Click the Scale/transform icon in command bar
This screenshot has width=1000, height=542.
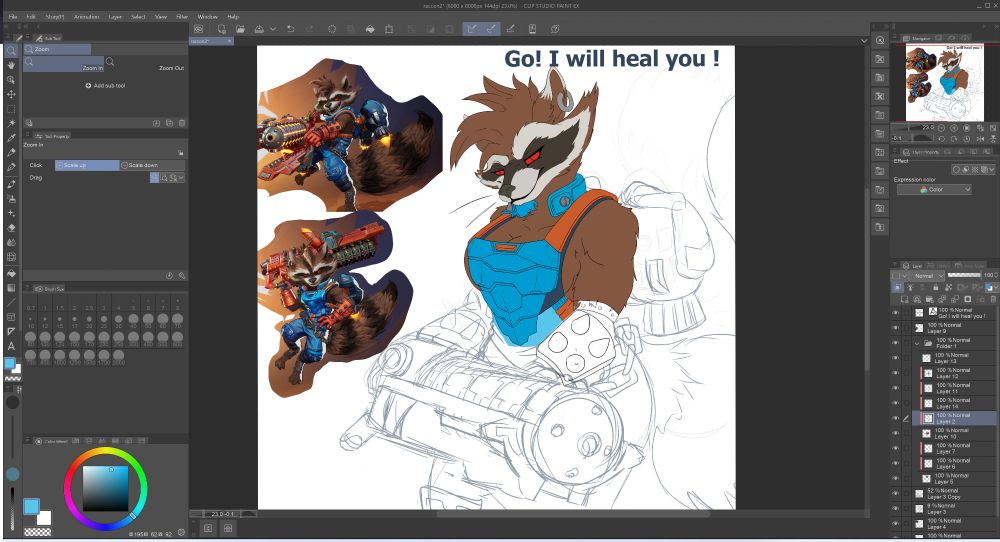389,29
